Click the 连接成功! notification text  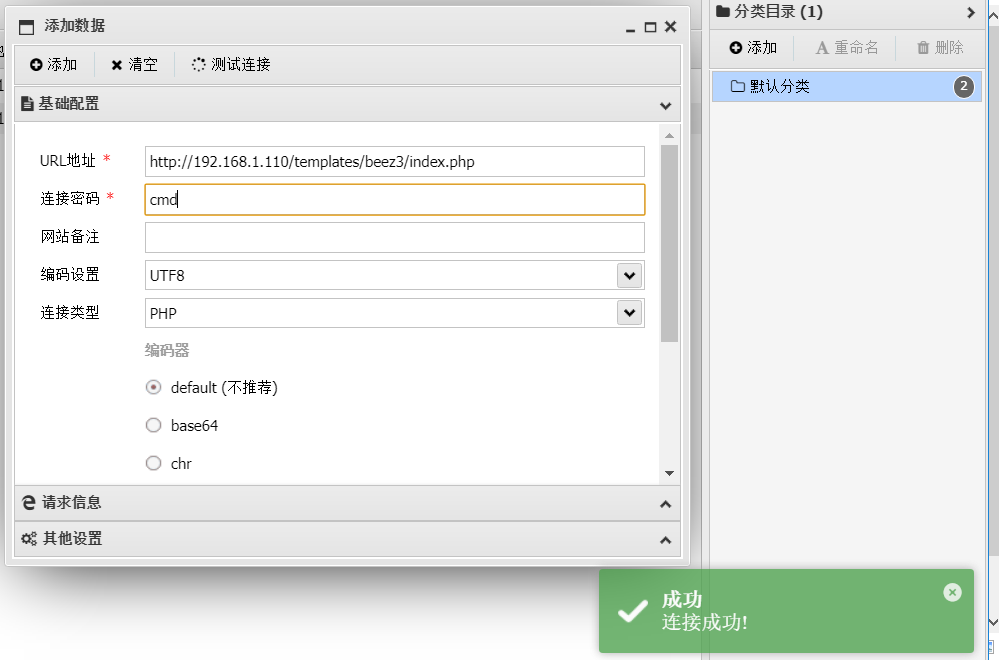[705, 622]
